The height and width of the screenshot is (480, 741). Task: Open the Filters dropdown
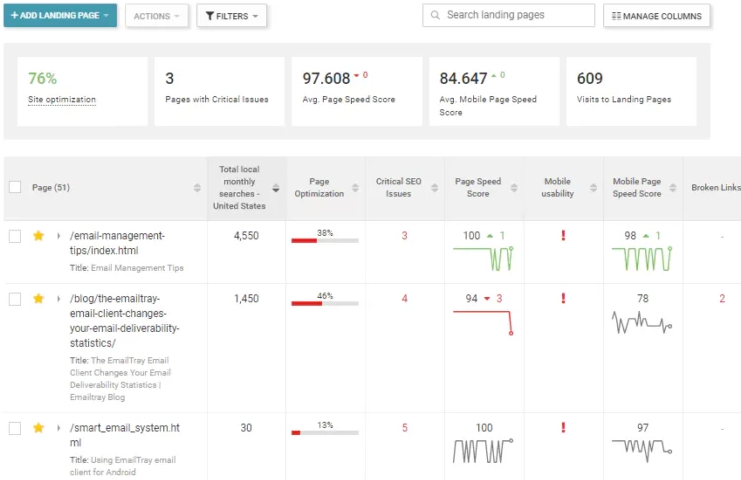[x=231, y=16]
